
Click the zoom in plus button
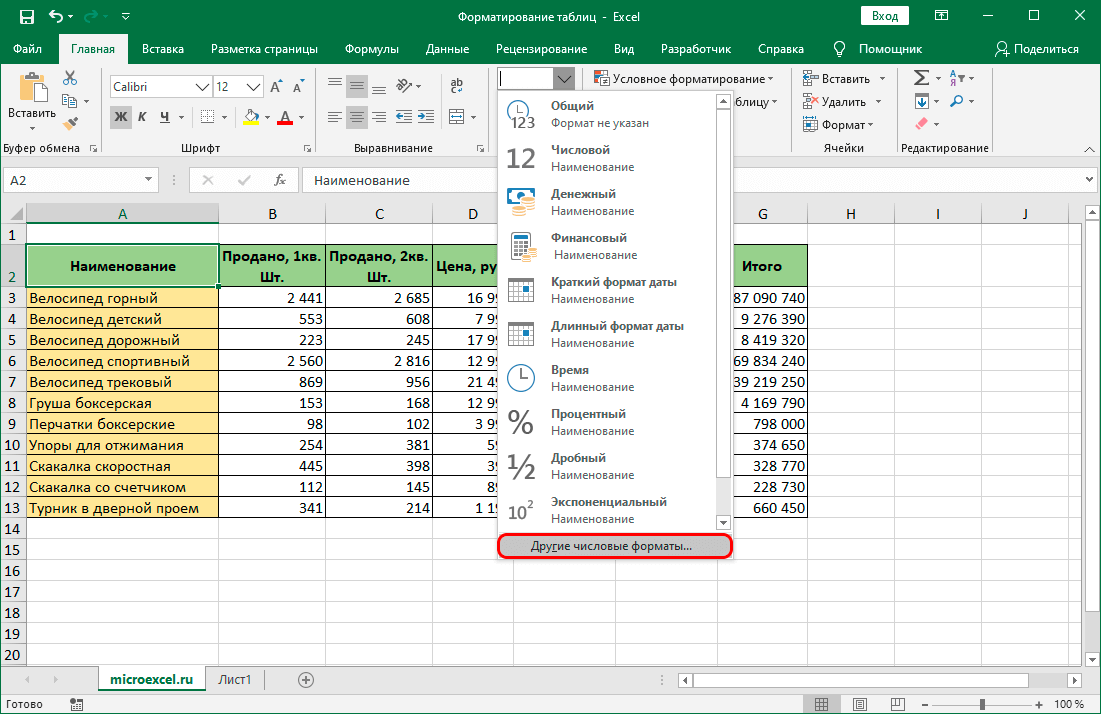pos(1039,704)
